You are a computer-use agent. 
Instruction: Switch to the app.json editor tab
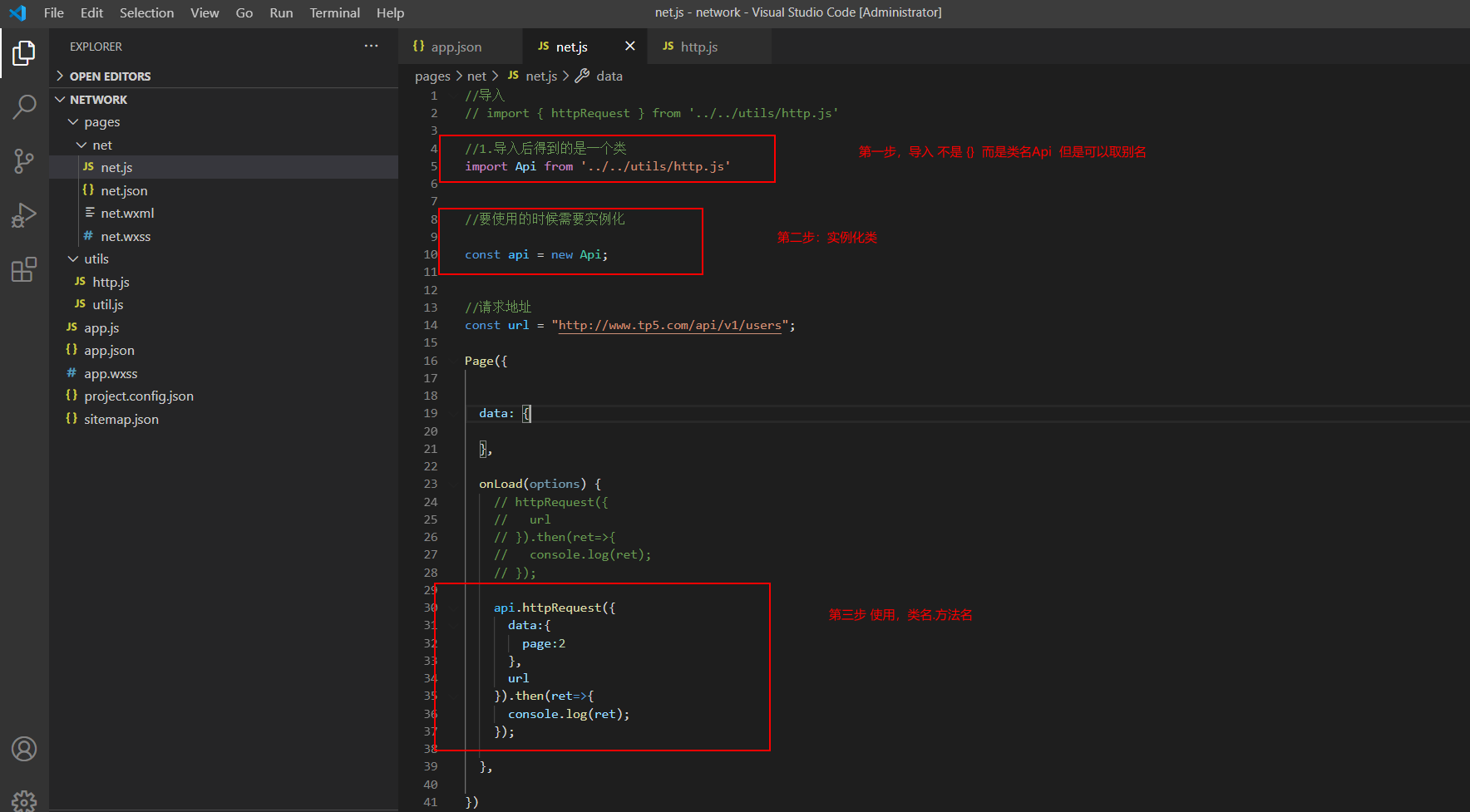(460, 47)
